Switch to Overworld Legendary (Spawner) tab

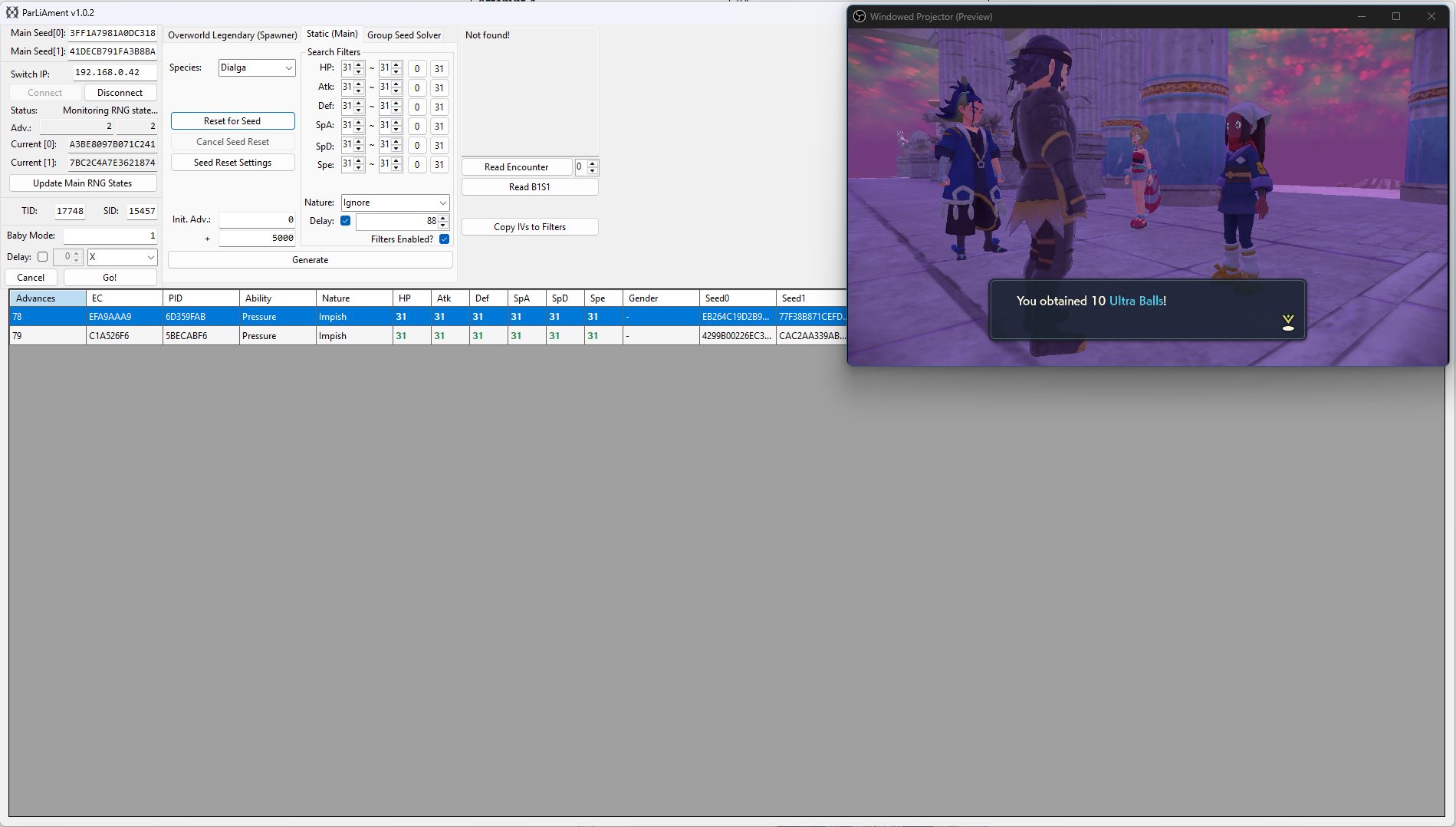coord(232,35)
